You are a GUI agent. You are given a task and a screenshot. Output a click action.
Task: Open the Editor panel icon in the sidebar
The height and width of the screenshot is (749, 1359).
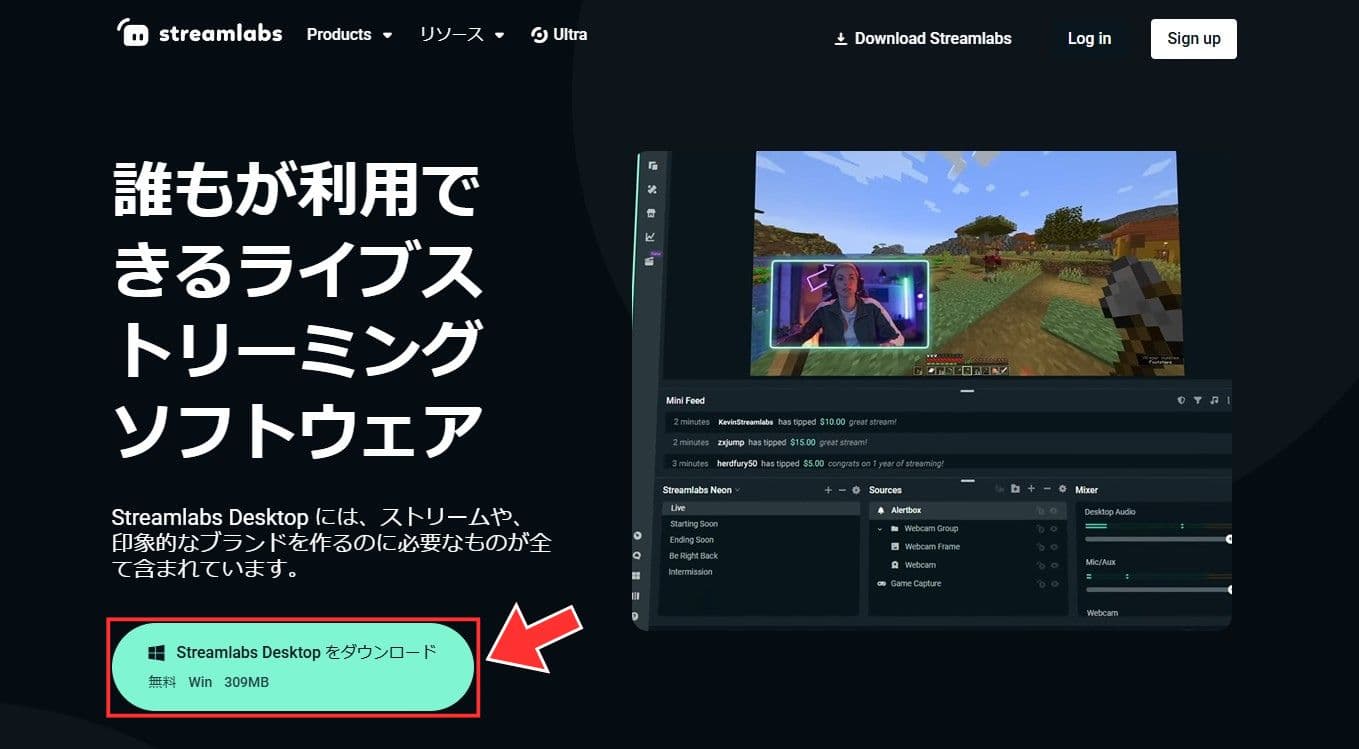tap(652, 166)
